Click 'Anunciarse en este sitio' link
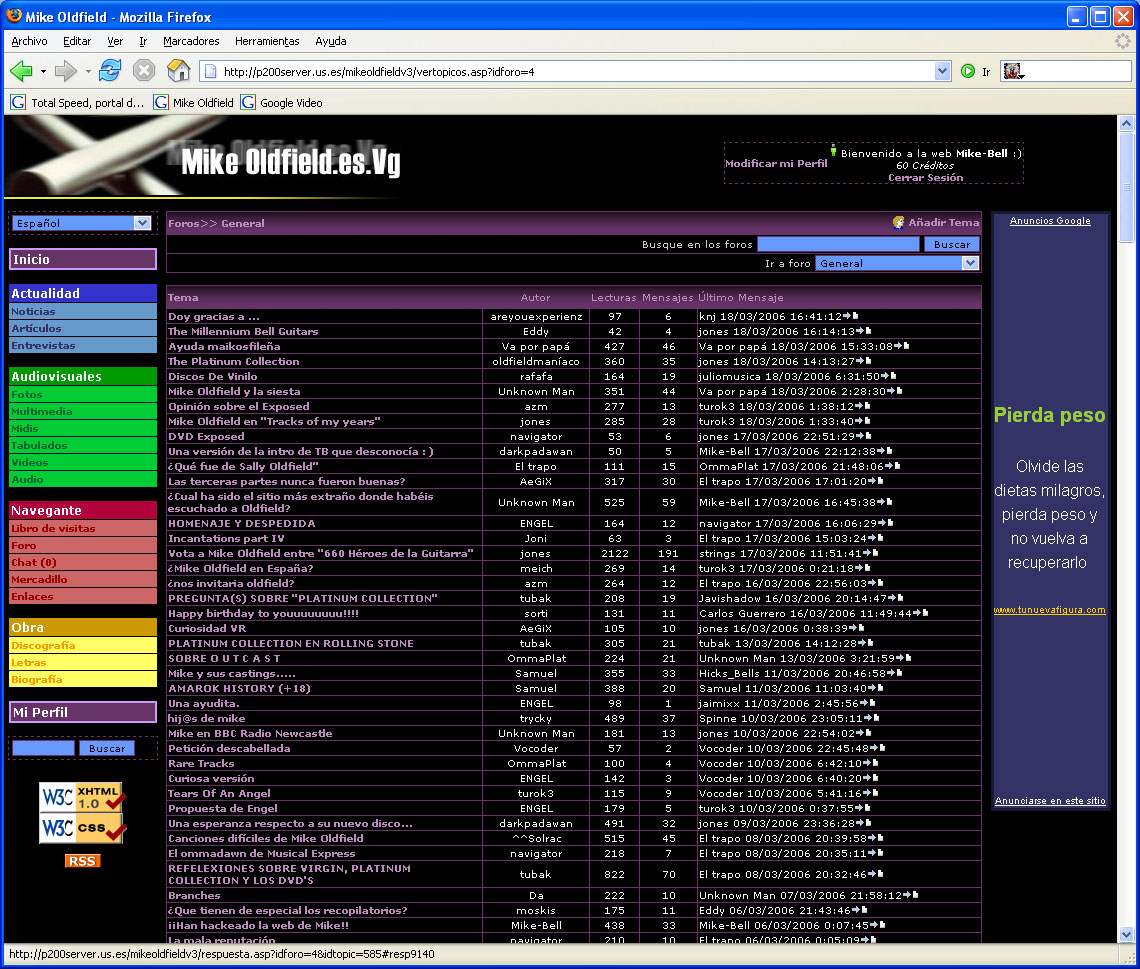 pos(1050,800)
